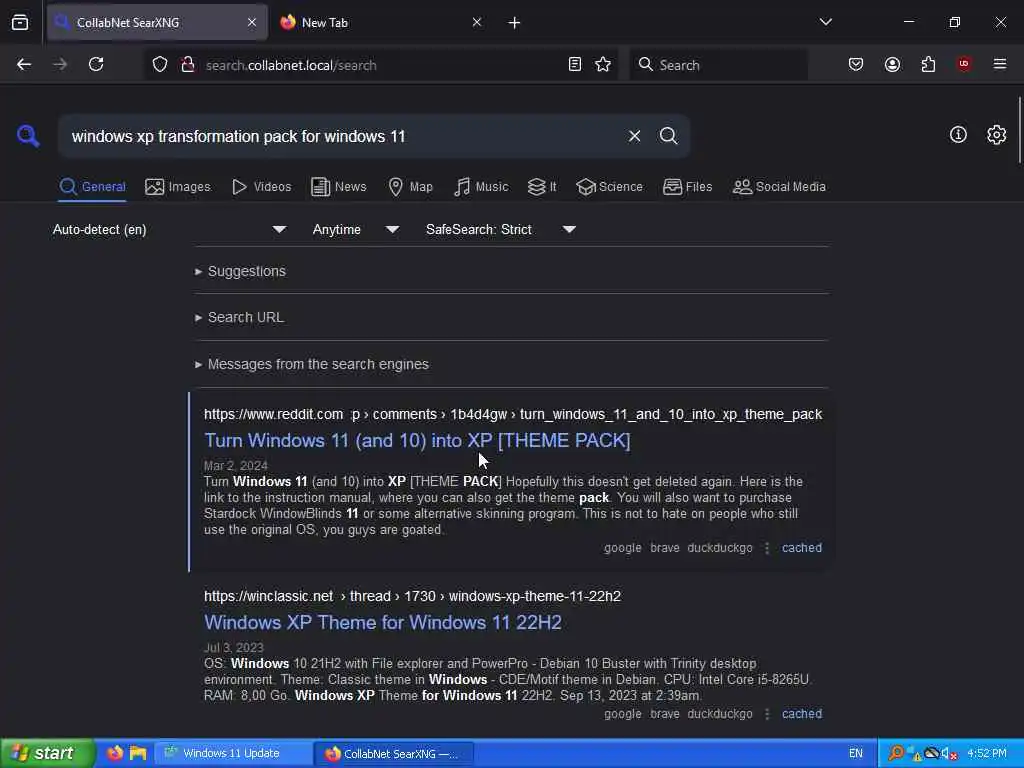The image size is (1024, 768).
Task: Open tracking protection shield icon
Action: [160, 65]
